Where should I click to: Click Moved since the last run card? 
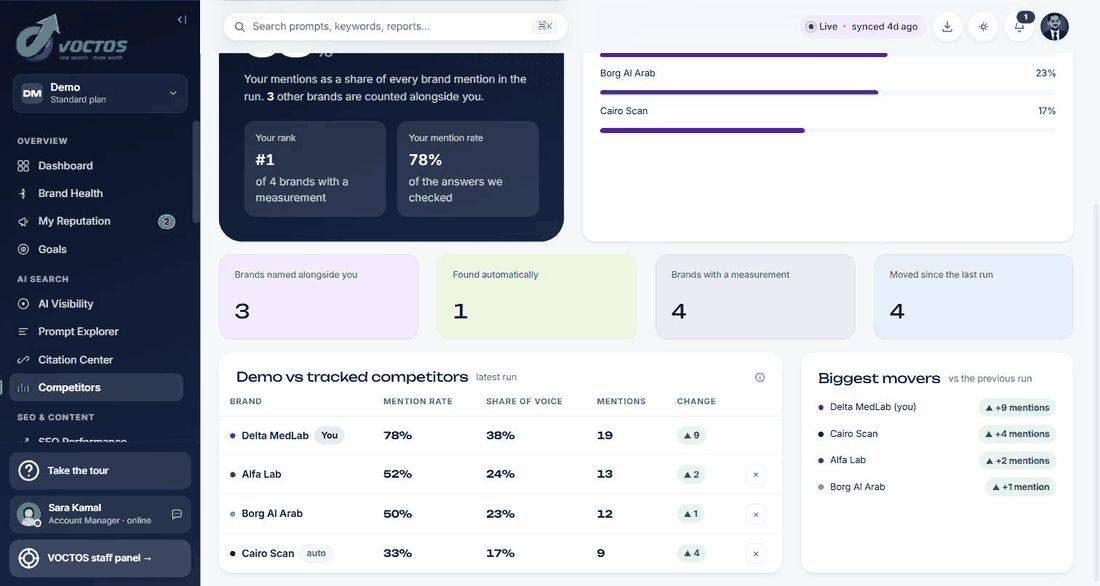974,297
